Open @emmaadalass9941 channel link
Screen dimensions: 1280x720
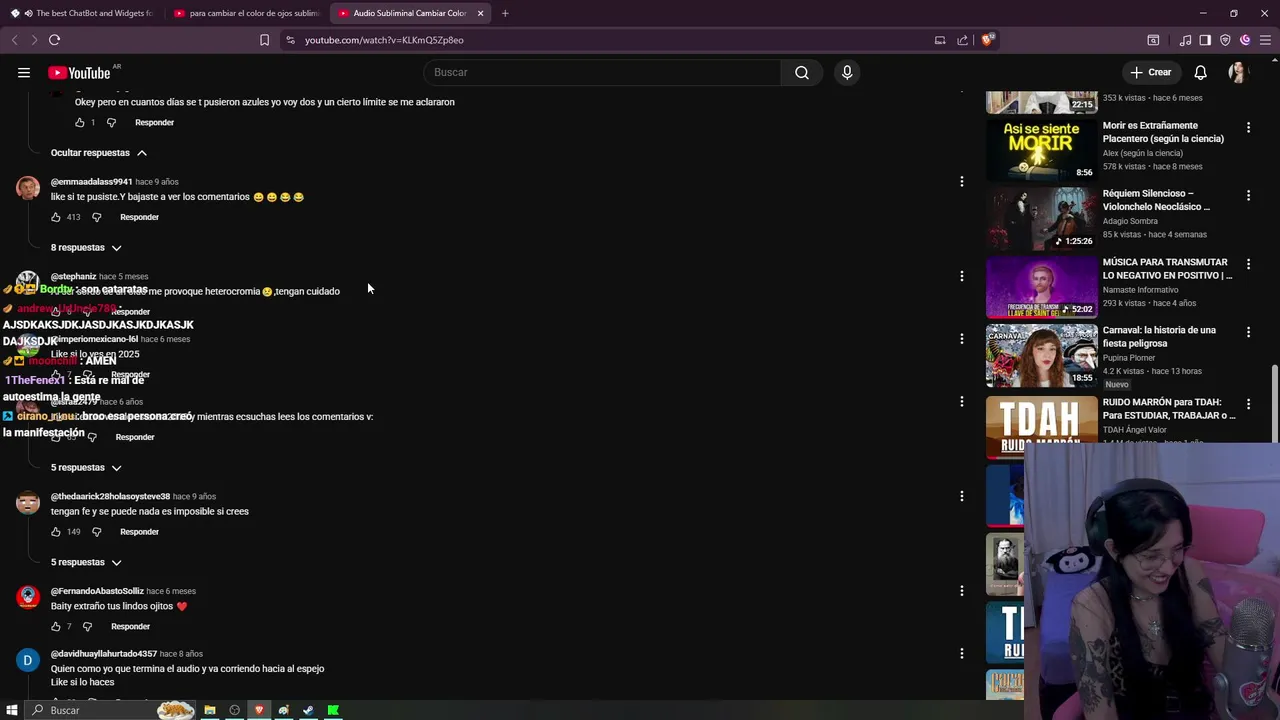click(x=91, y=182)
